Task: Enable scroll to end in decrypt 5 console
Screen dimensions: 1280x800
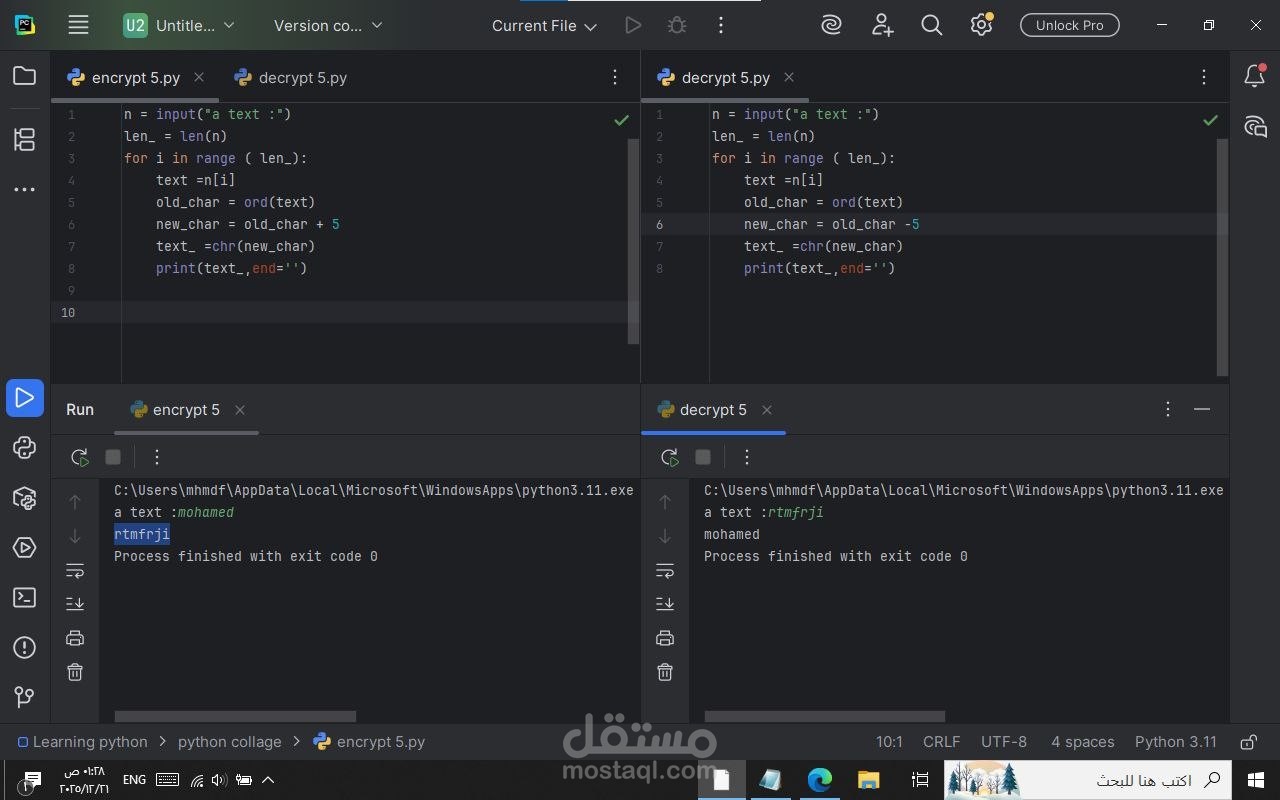Action: [665, 603]
